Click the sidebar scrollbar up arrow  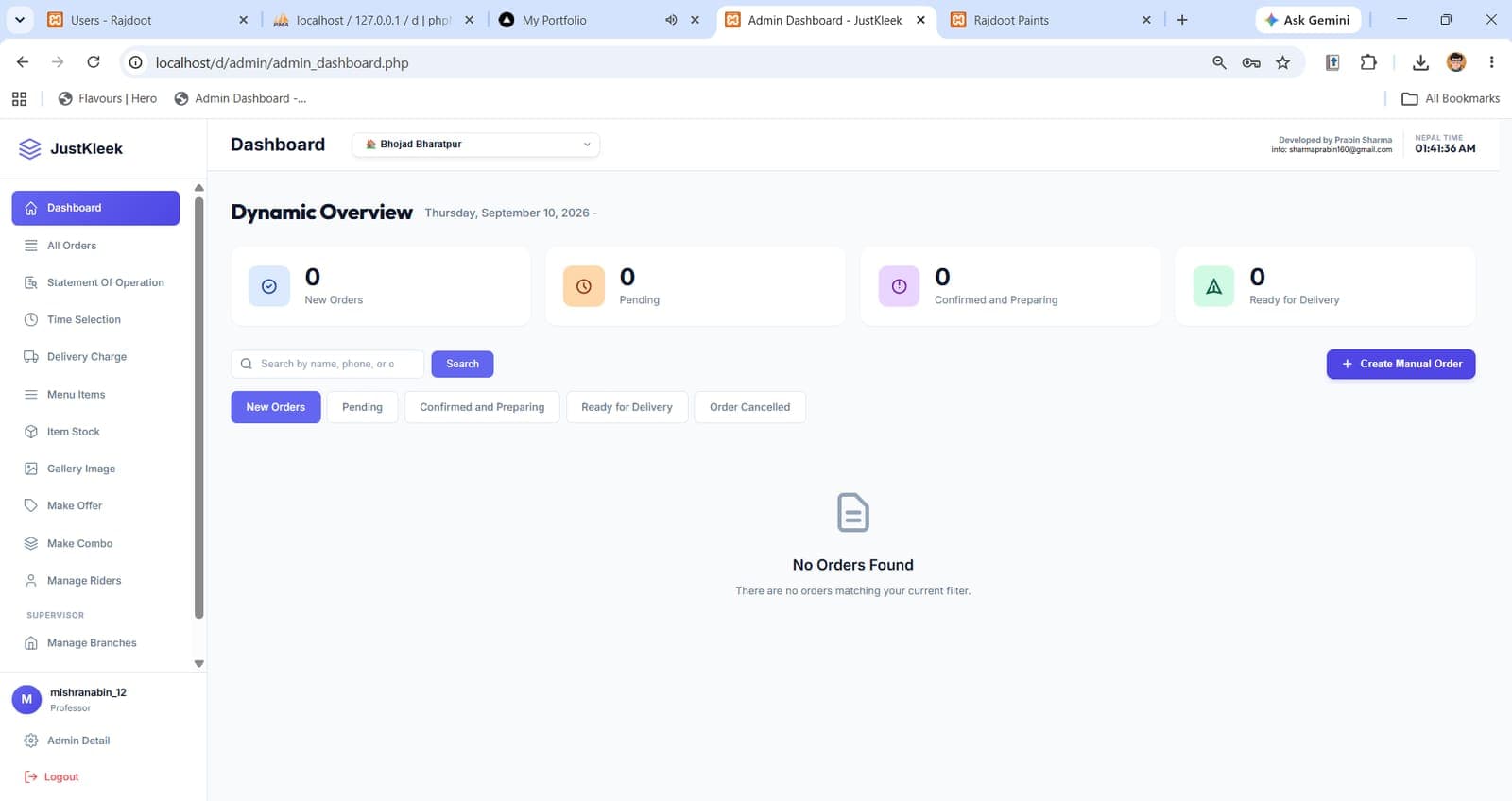click(x=198, y=188)
